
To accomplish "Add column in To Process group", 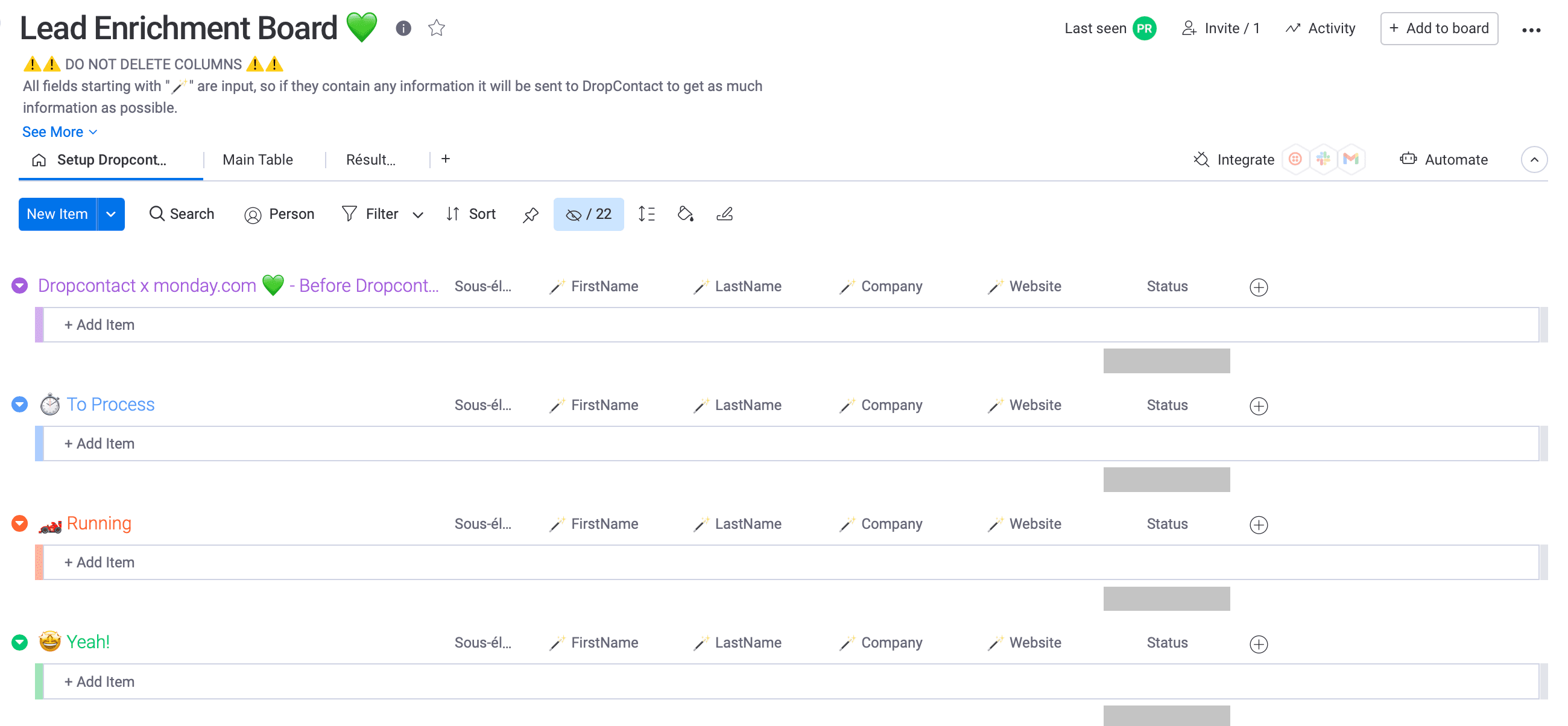I will [1258, 406].
